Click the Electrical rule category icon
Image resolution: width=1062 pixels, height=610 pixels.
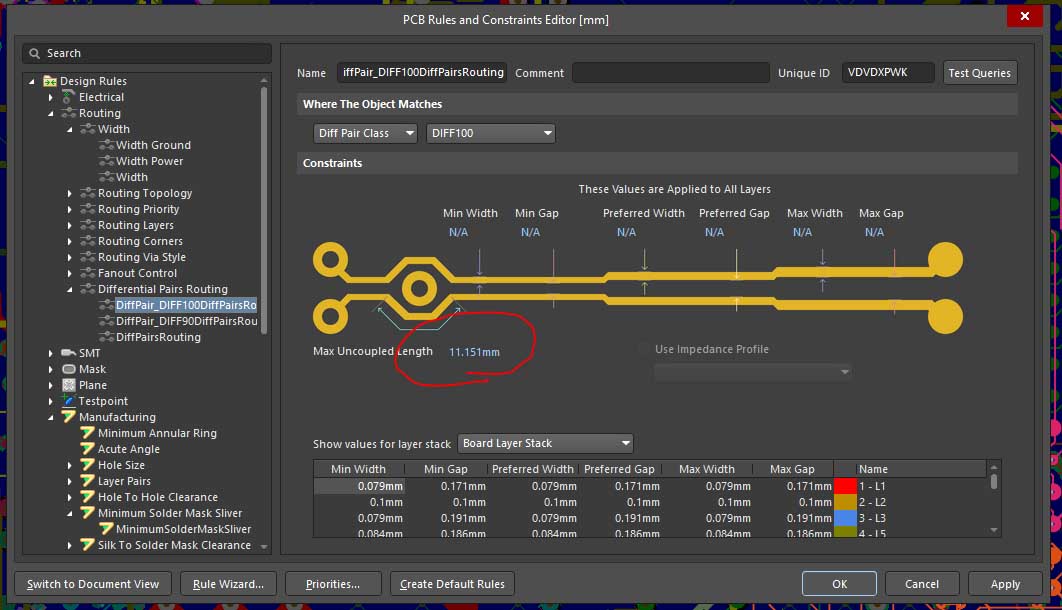(68, 97)
